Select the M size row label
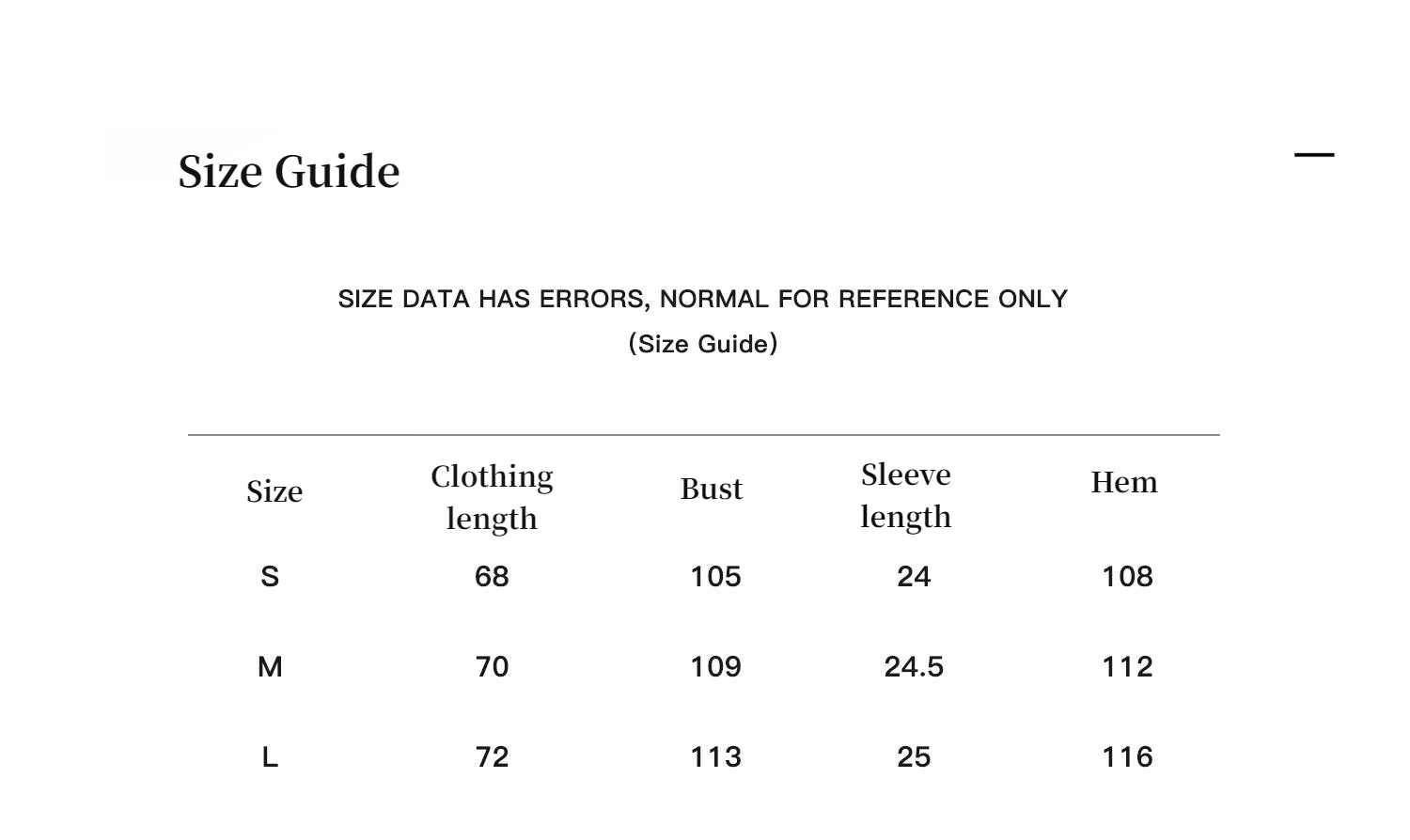This screenshot has height=840, width=1410. [270, 666]
